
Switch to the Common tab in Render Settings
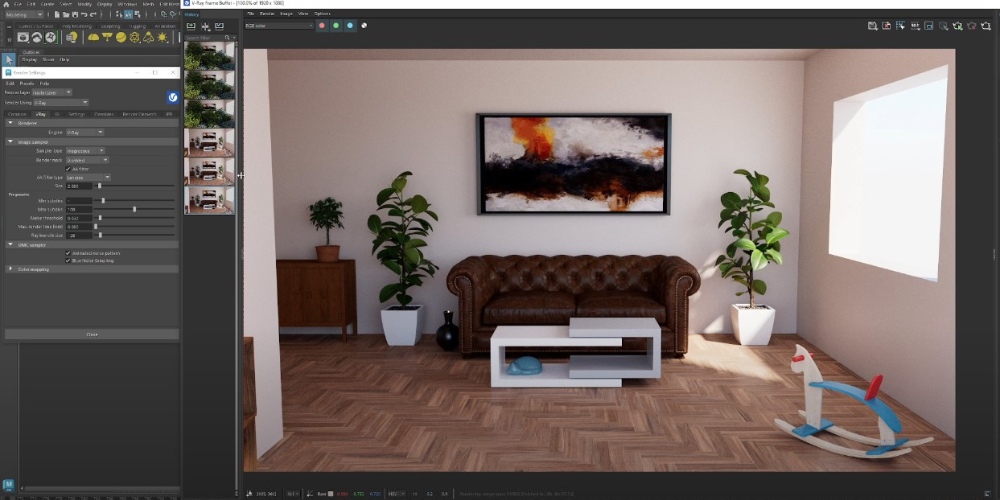click(17, 114)
